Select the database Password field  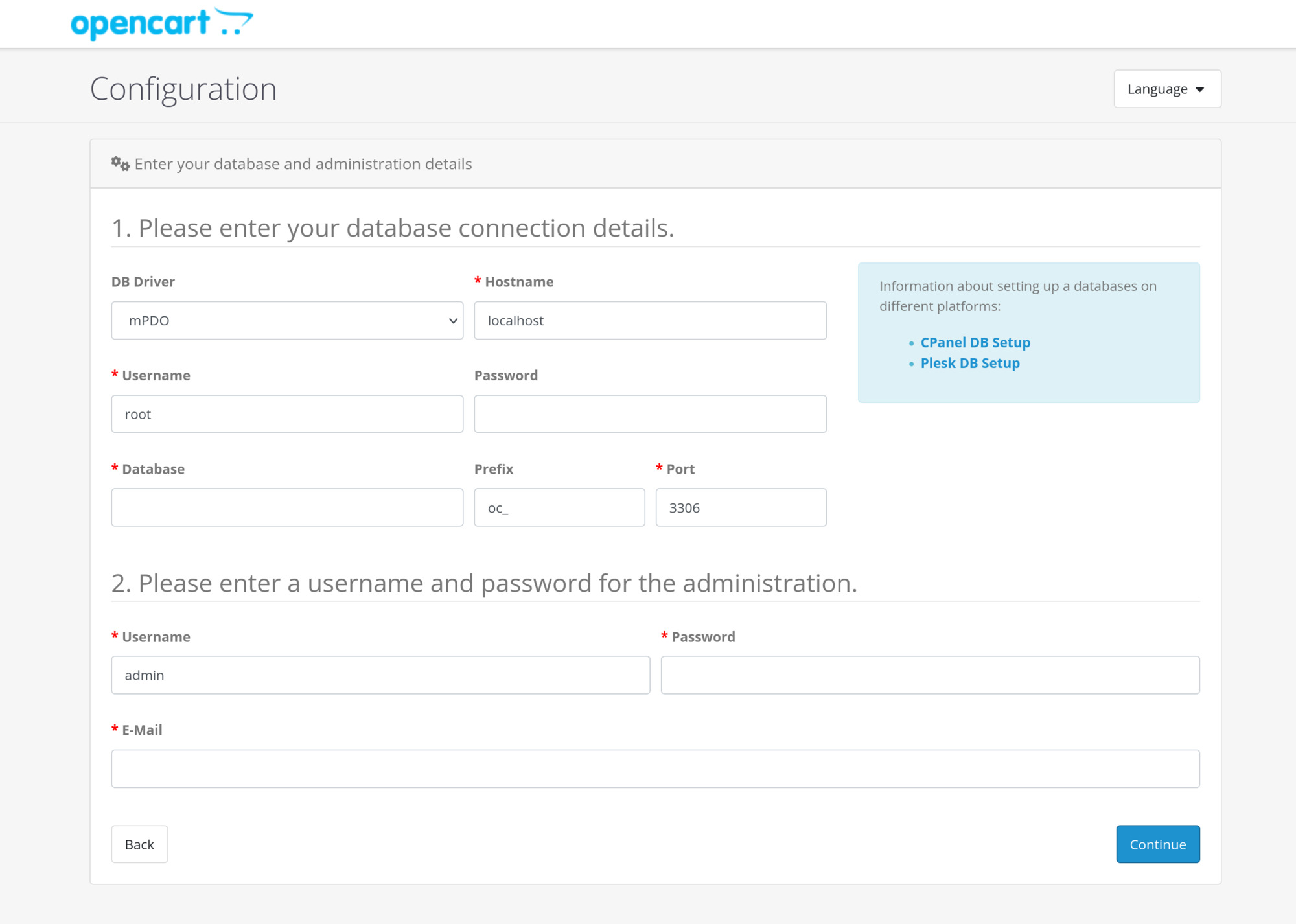[650, 413]
